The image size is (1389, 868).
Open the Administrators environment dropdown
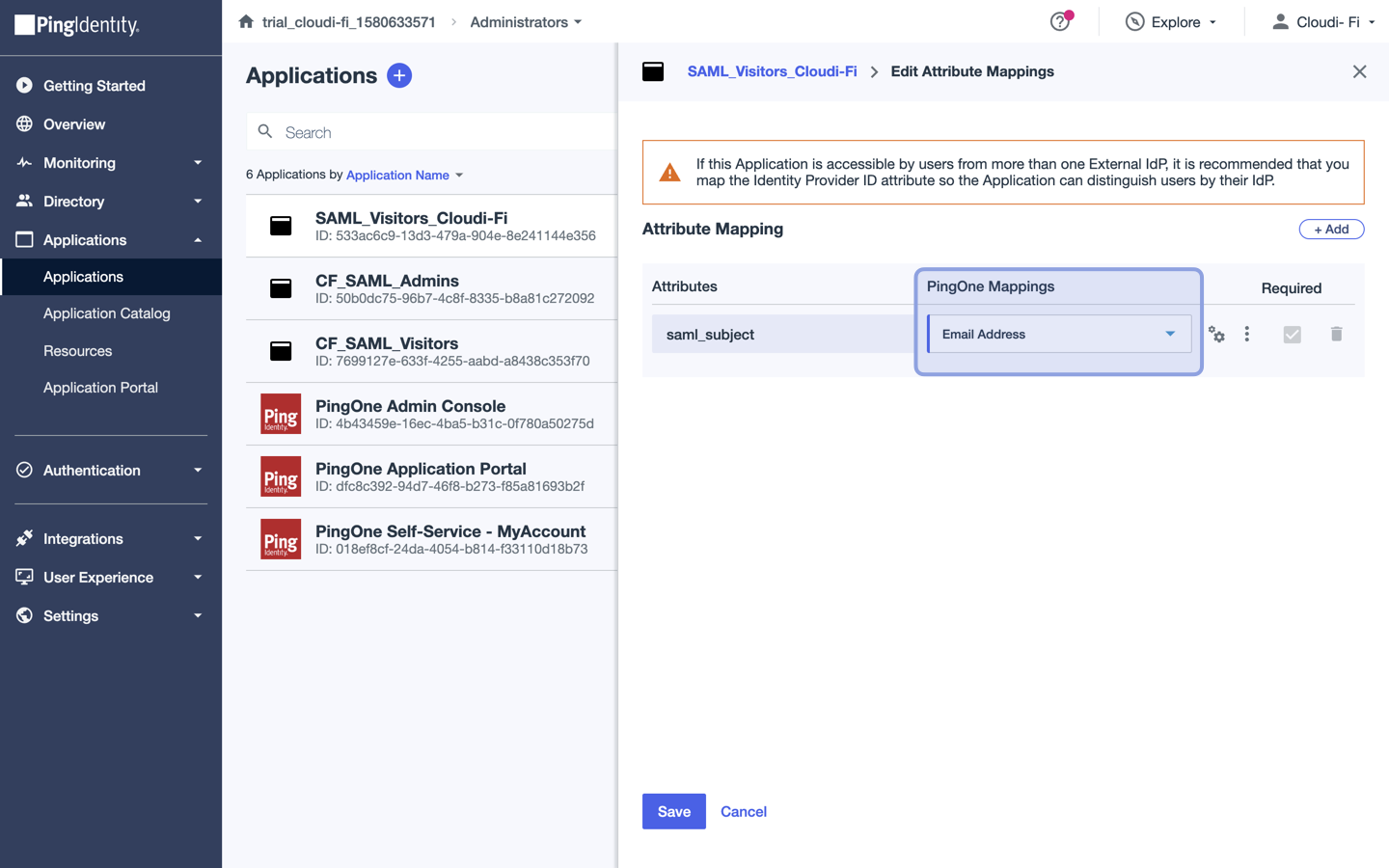tap(526, 21)
